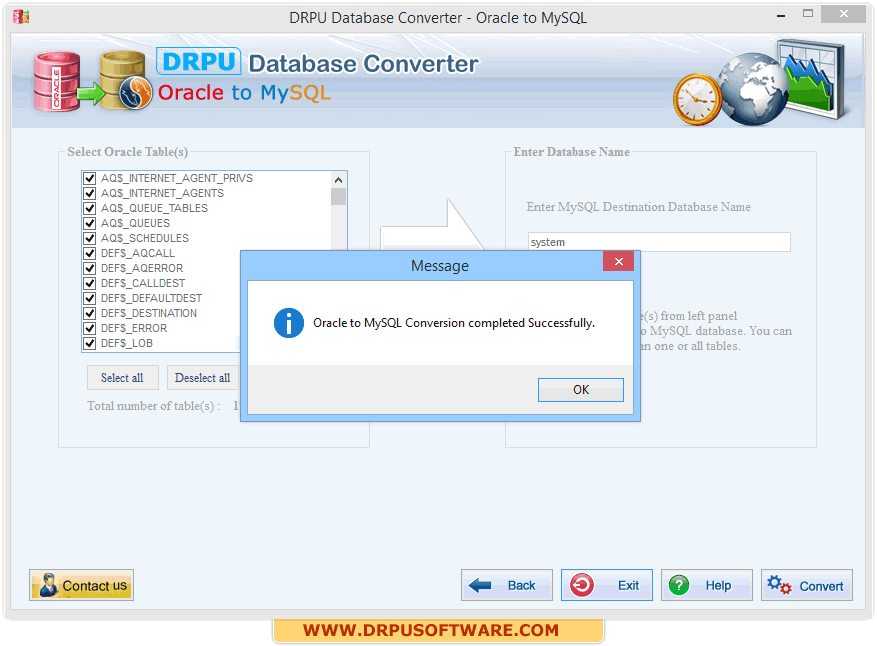Minimize the Database Converter window
Screen dimensions: 877x646
click(x=781, y=16)
